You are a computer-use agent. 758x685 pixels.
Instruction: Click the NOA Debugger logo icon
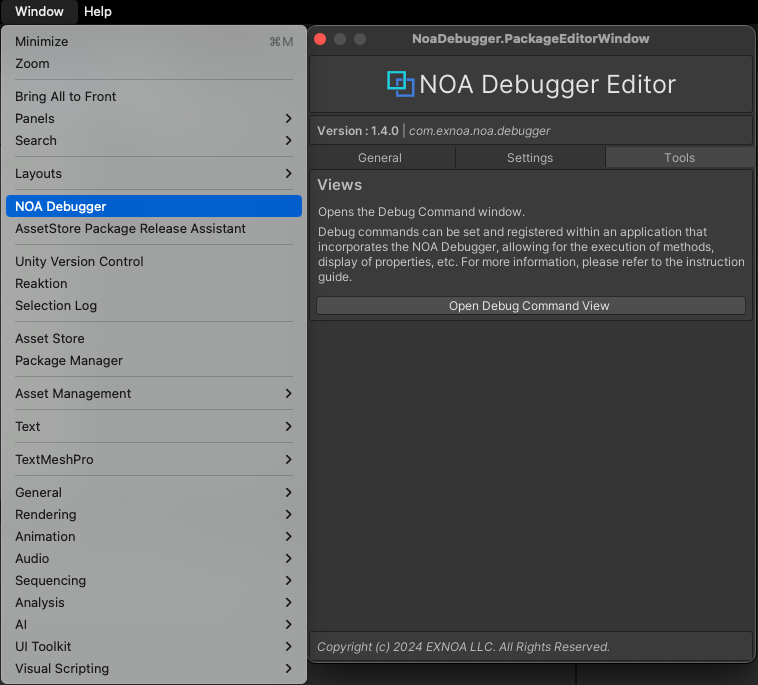(x=400, y=84)
